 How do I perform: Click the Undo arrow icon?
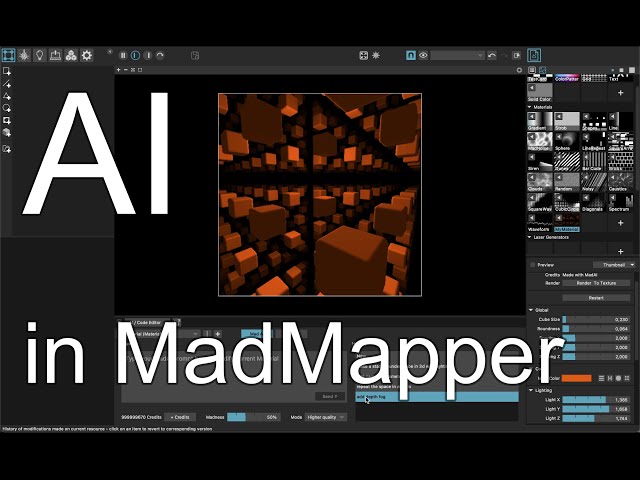point(492,55)
